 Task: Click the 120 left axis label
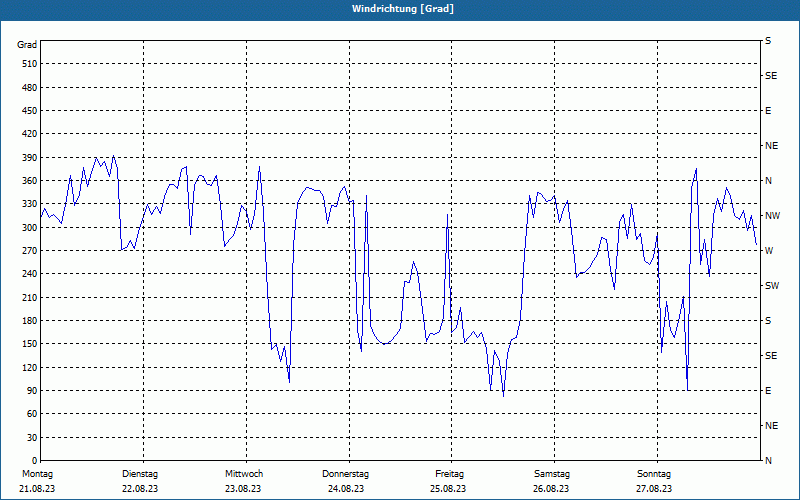(x=30, y=367)
